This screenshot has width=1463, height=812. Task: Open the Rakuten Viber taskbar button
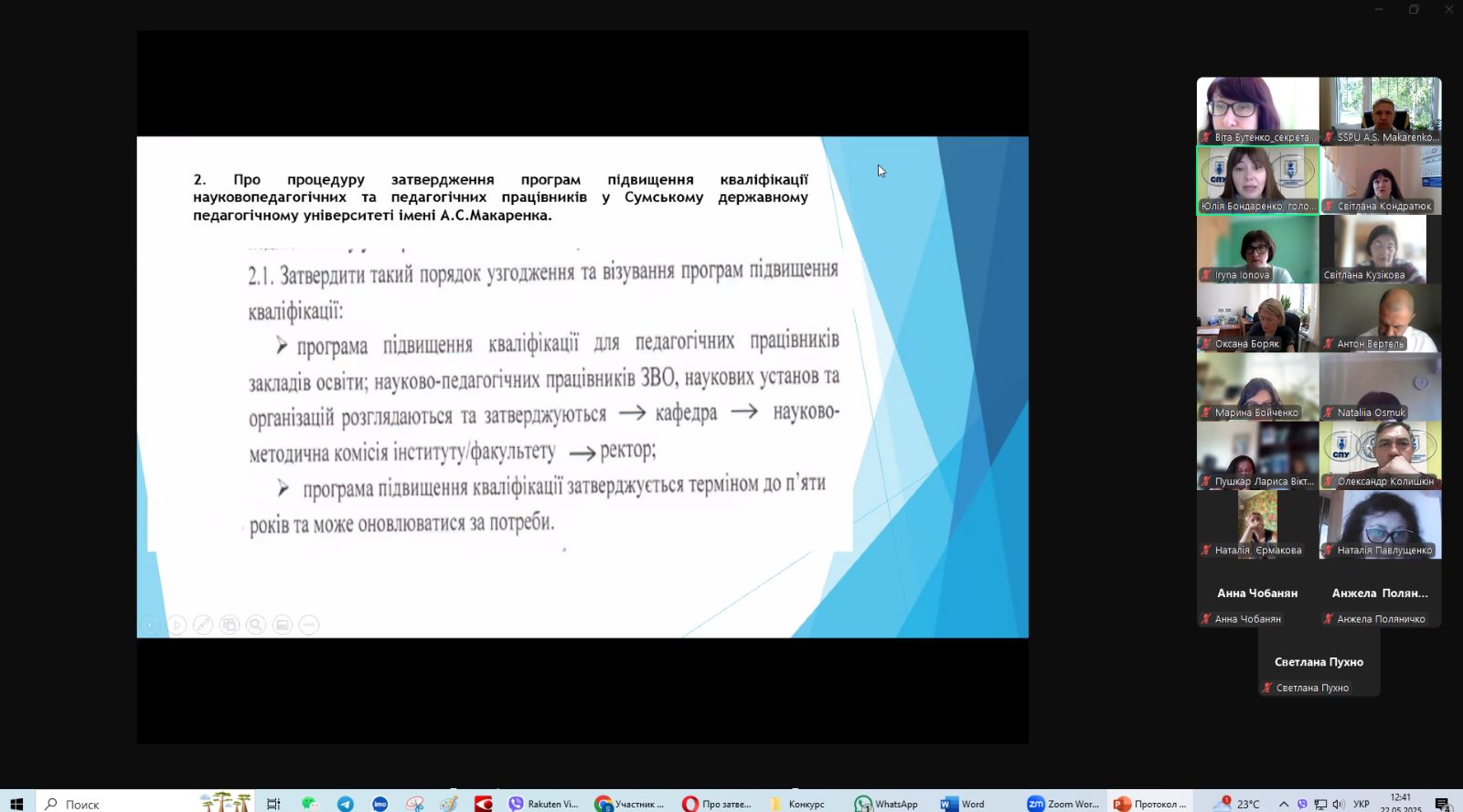pos(544,804)
